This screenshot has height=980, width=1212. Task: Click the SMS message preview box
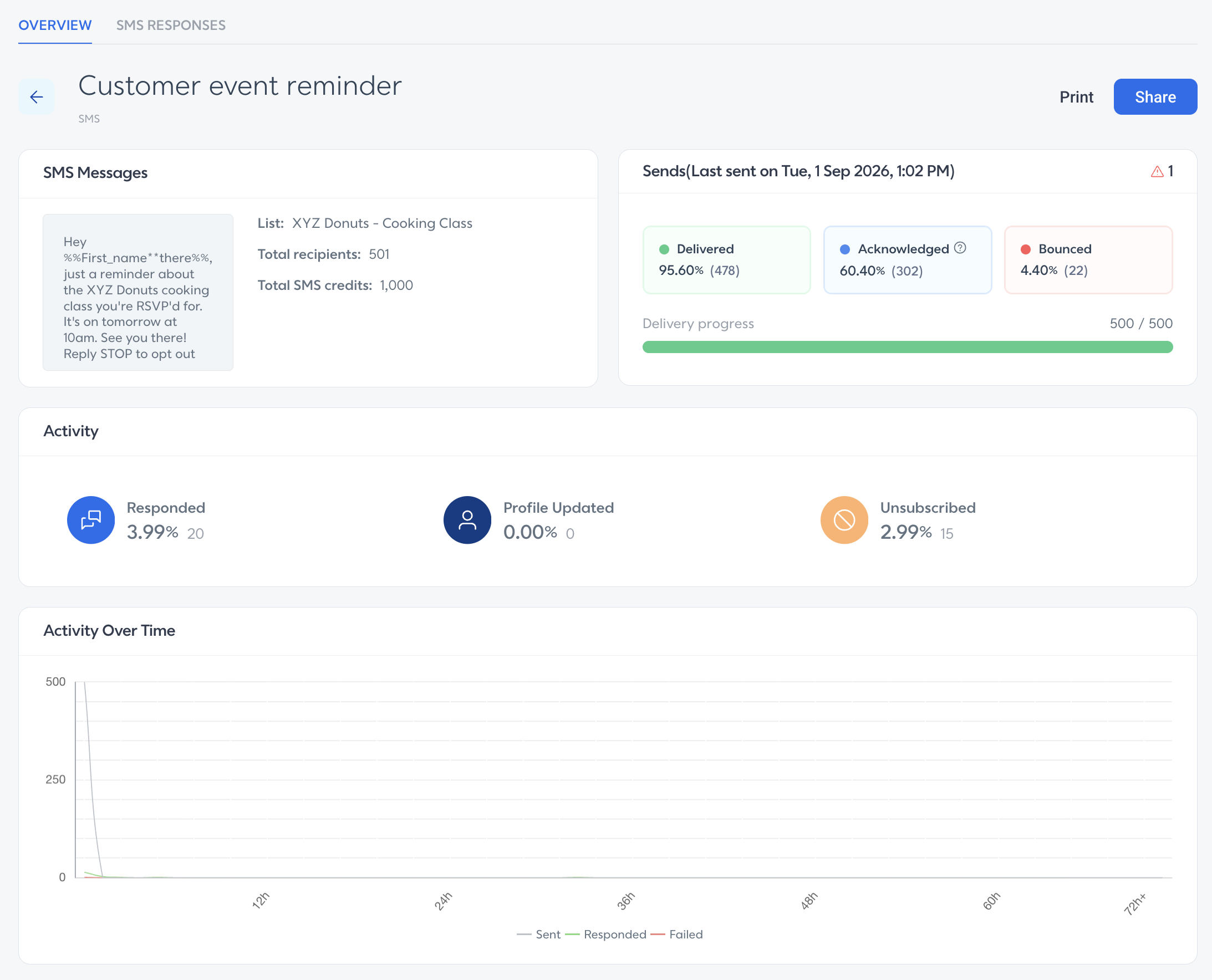138,293
